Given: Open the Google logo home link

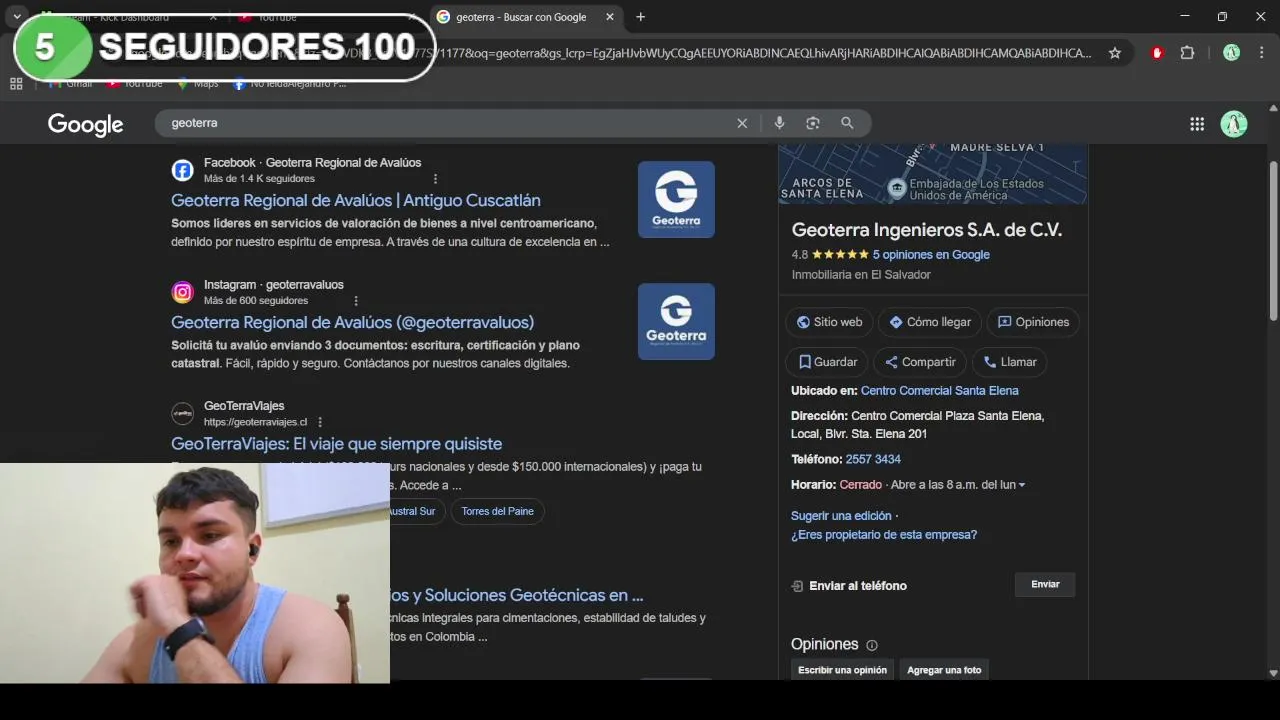Looking at the screenshot, I should (x=85, y=124).
